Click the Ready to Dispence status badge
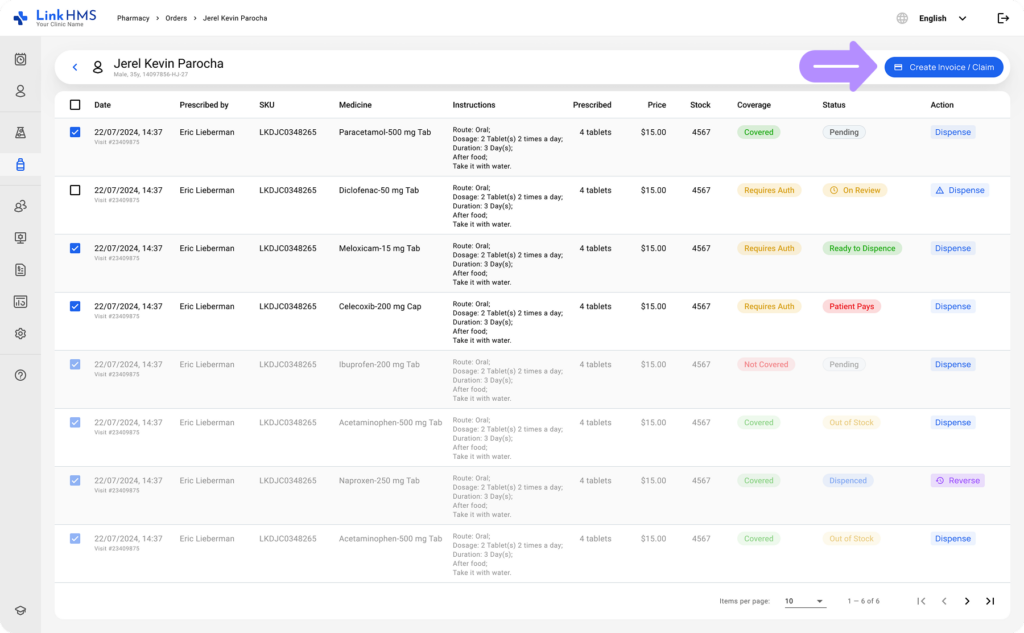 (862, 248)
